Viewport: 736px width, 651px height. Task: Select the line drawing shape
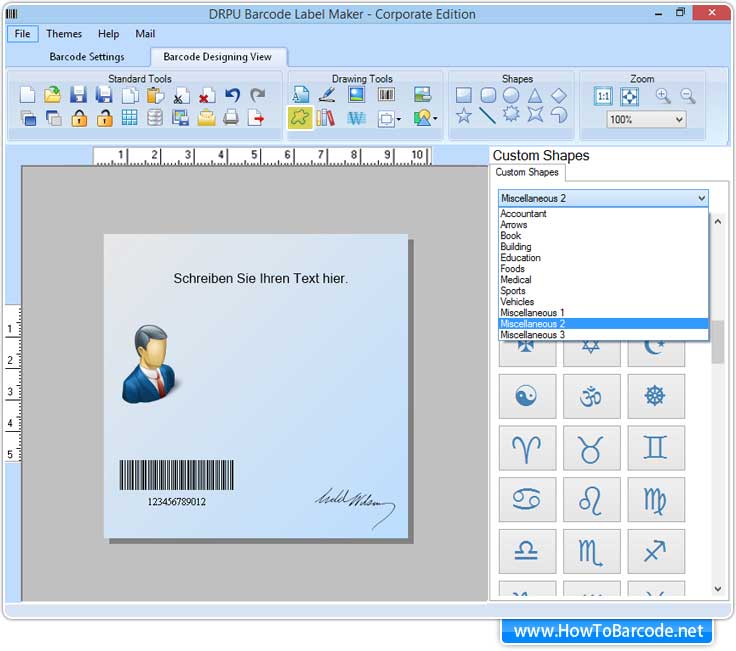coord(487,115)
